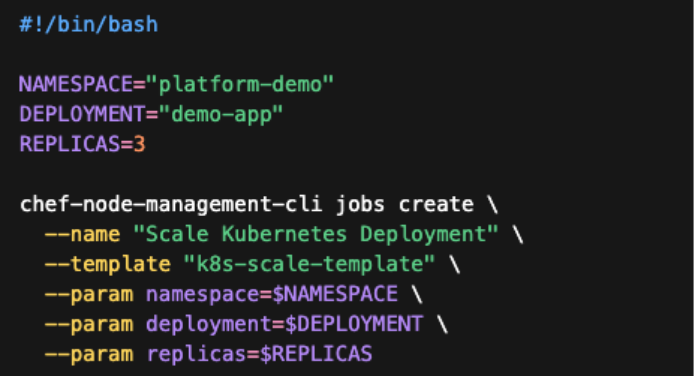Select the --template flag
Viewport: 694px width, 376px height.
point(108,265)
